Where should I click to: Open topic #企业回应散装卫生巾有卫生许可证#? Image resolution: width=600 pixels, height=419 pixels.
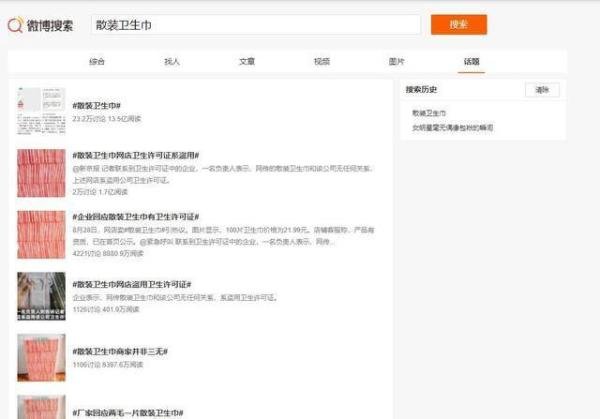pyautogui.click(x=135, y=217)
